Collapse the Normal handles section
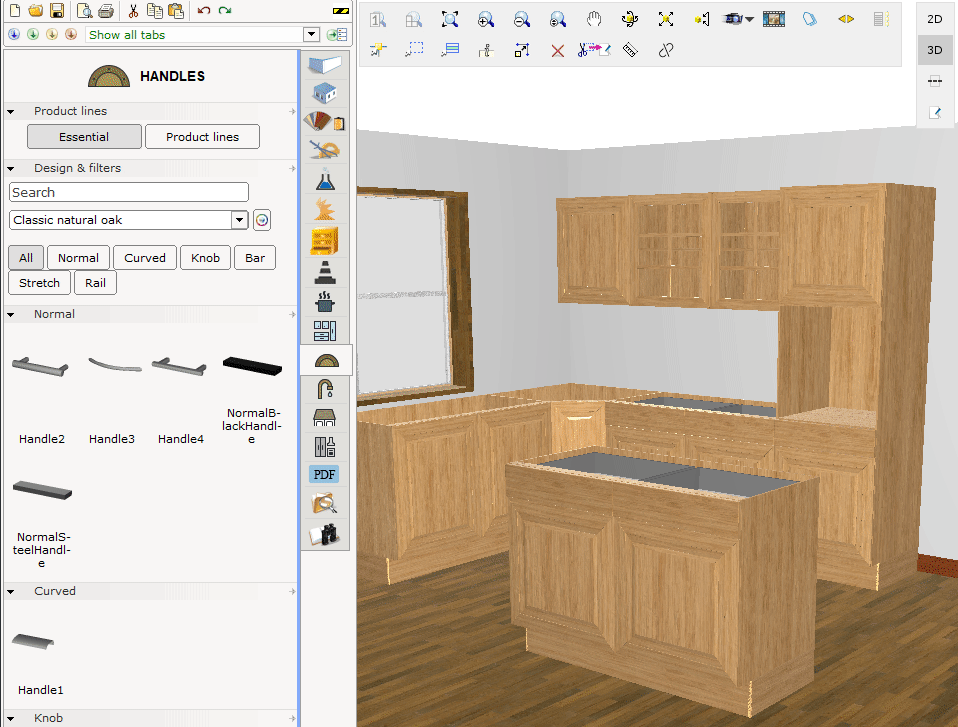The image size is (958, 727). pos(11,315)
